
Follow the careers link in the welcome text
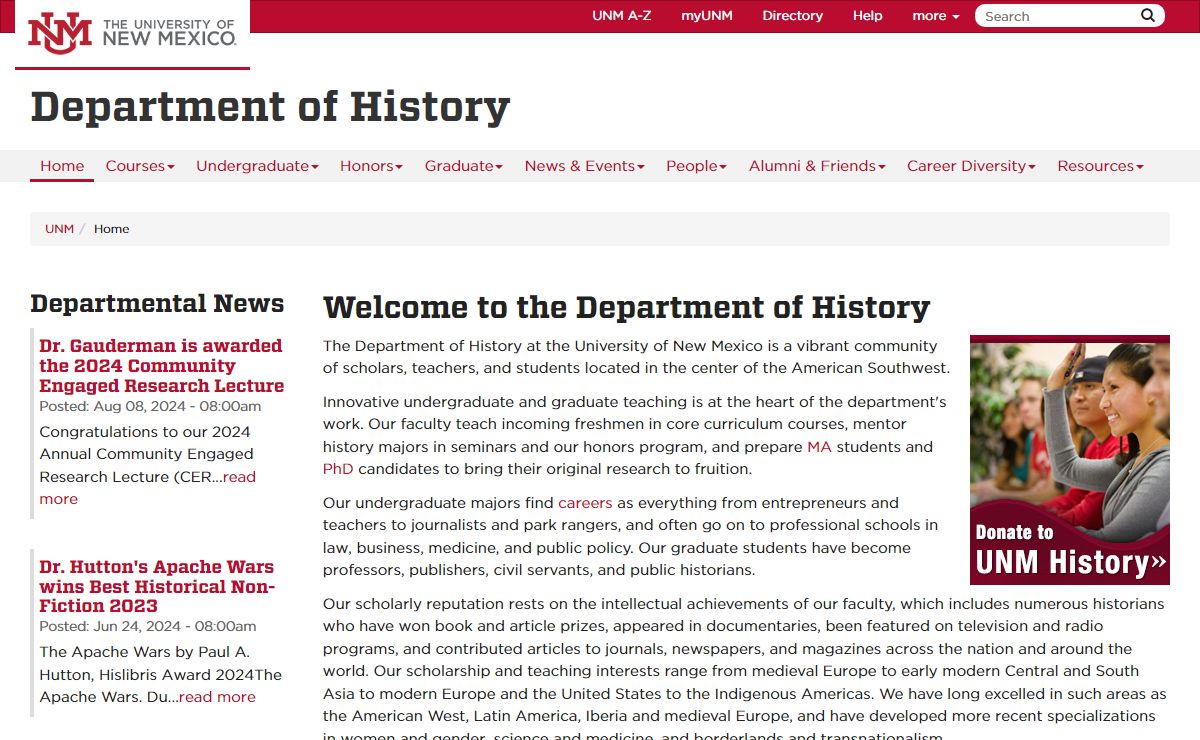click(585, 503)
